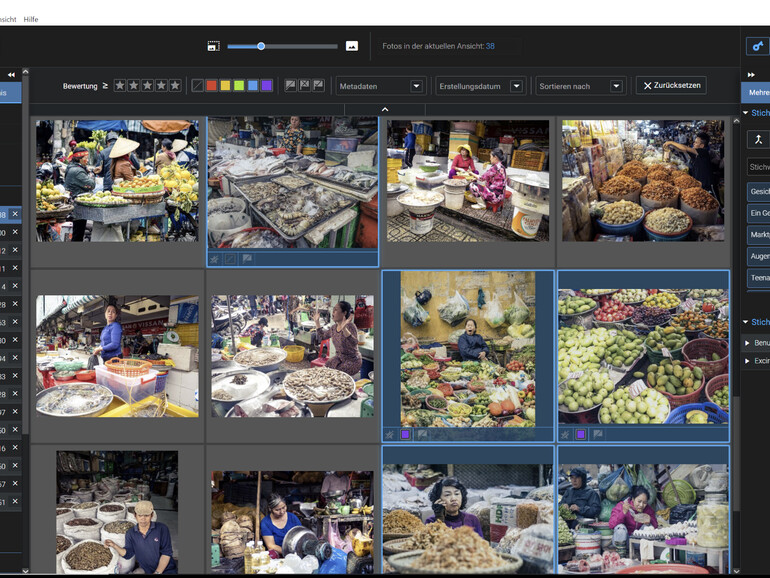770x578 pixels.
Task: Remove left list entry ending 16
Action: [15, 447]
